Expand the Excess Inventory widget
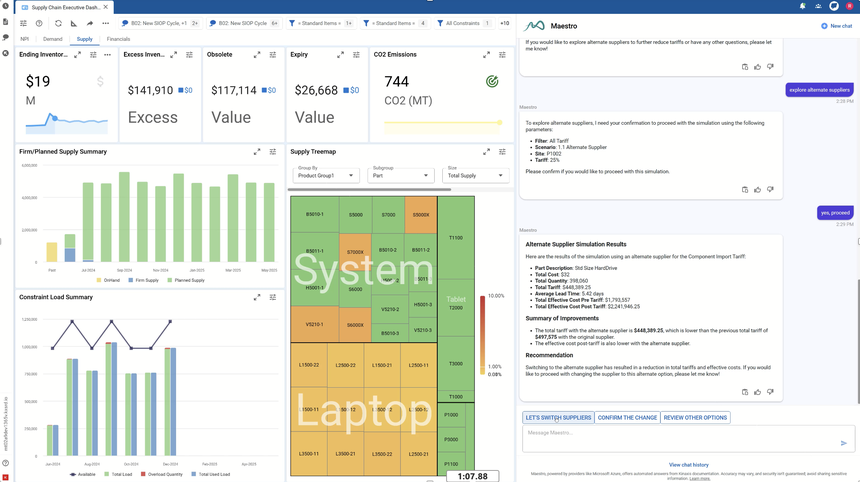The width and height of the screenshot is (860, 482). [x=174, y=55]
